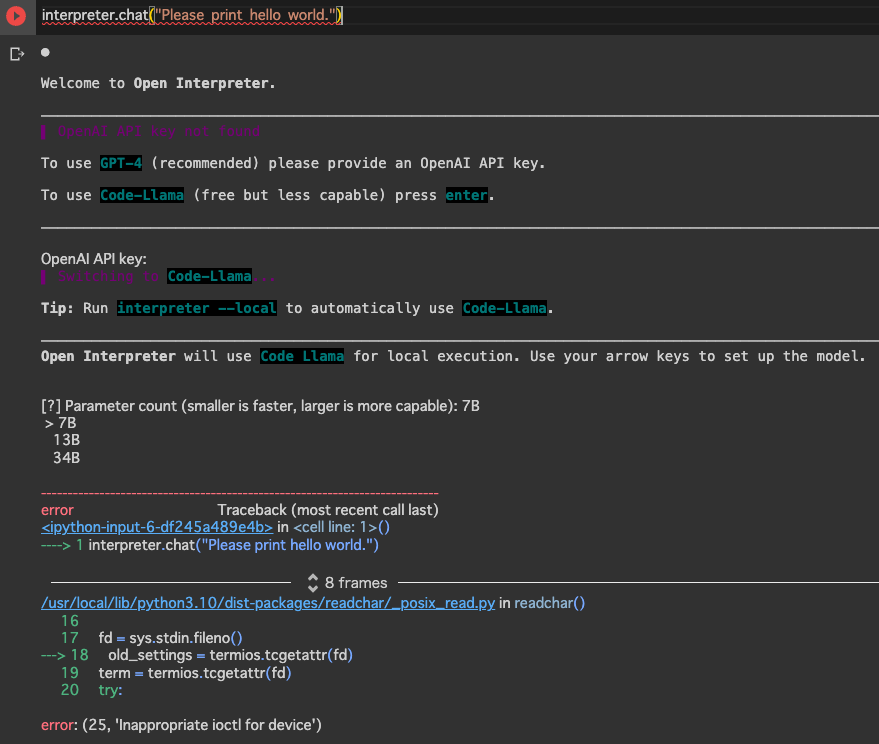Click the highlighted GPT-4 label
Screen dimensions: 879x744
[120, 162]
